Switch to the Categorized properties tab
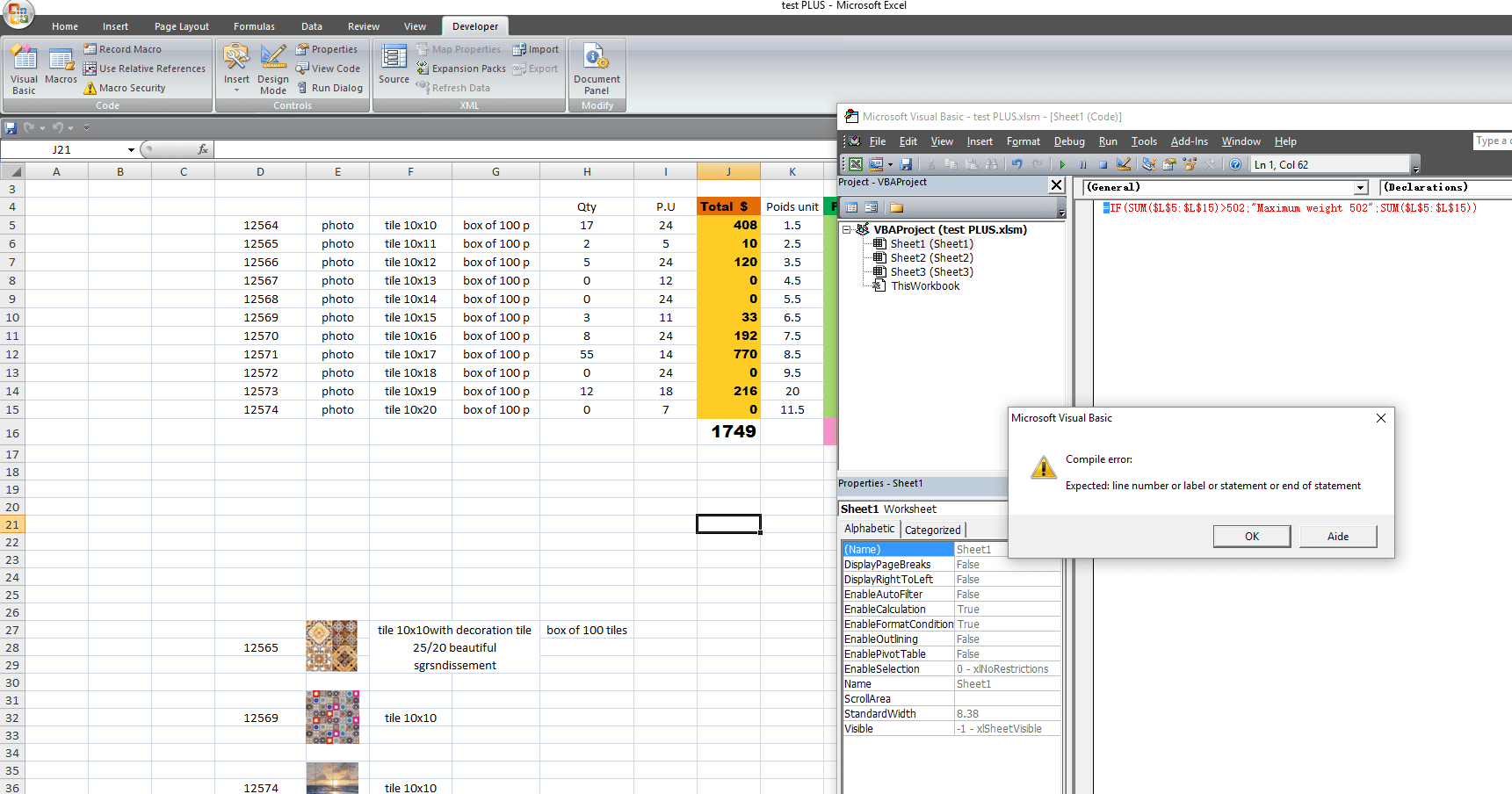Image resolution: width=1512 pixels, height=794 pixels. [x=932, y=530]
